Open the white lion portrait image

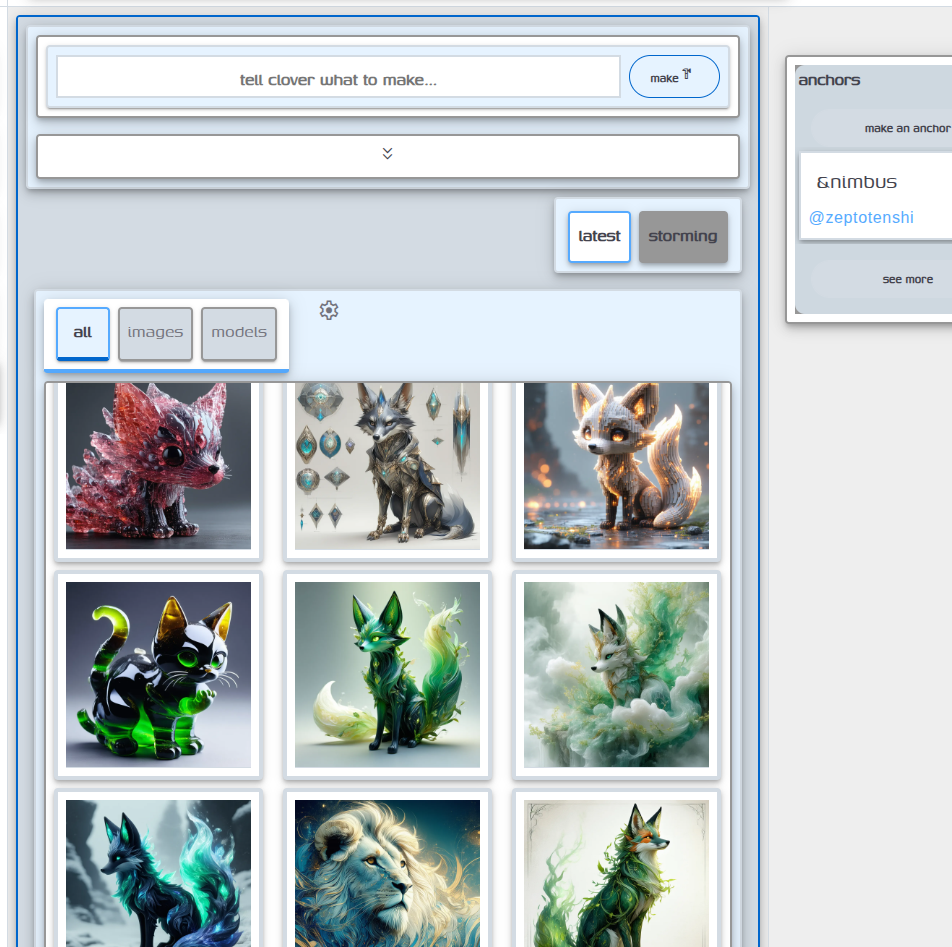[387, 872]
